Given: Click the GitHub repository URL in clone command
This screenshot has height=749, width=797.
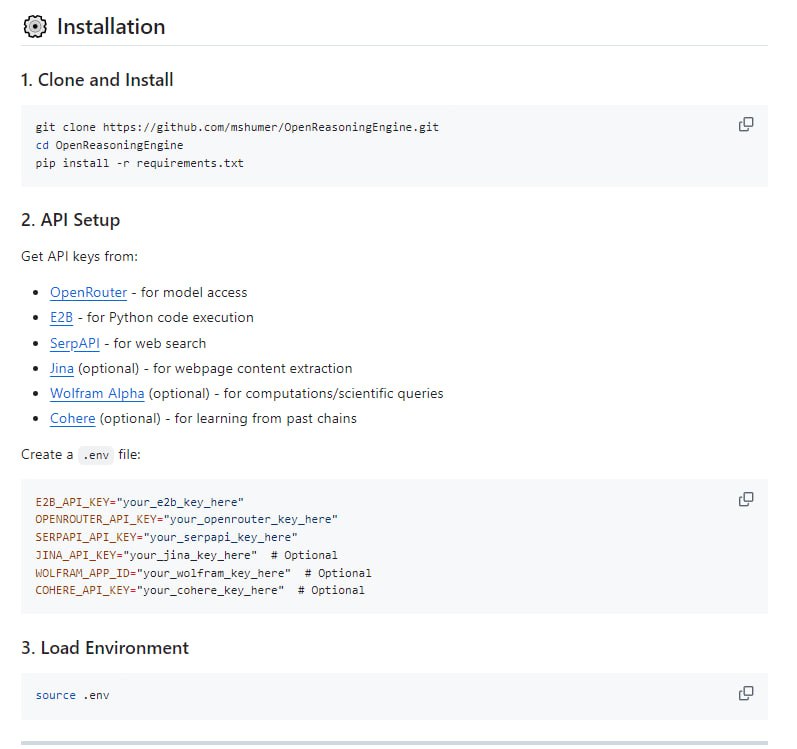Looking at the screenshot, I should [271, 128].
